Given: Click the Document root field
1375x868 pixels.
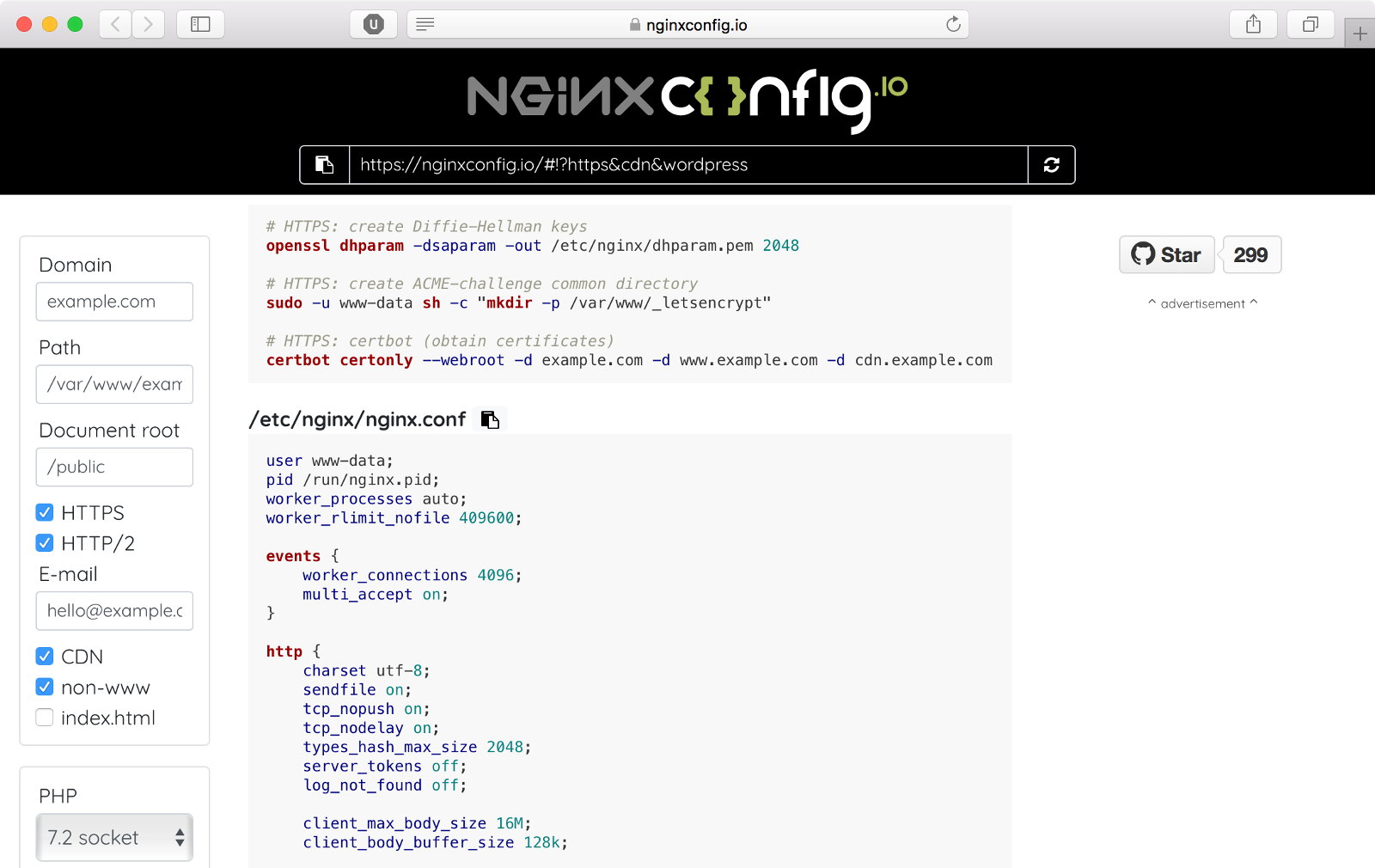Looking at the screenshot, I should point(114,467).
